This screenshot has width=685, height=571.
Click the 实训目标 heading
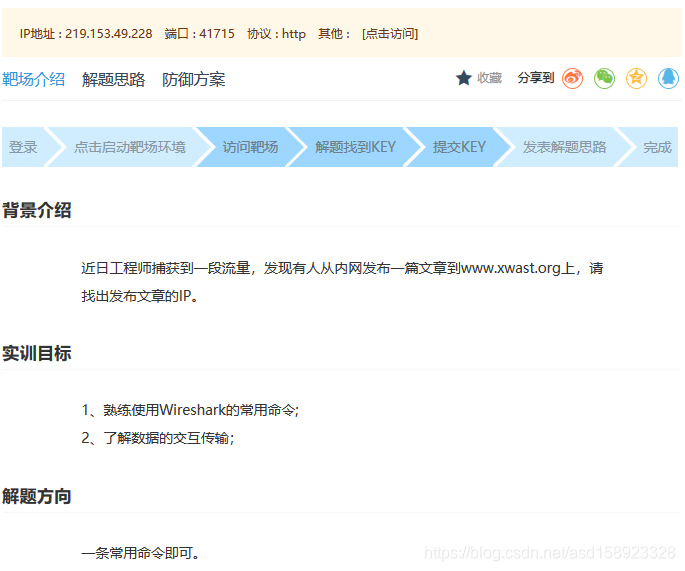coord(37,353)
